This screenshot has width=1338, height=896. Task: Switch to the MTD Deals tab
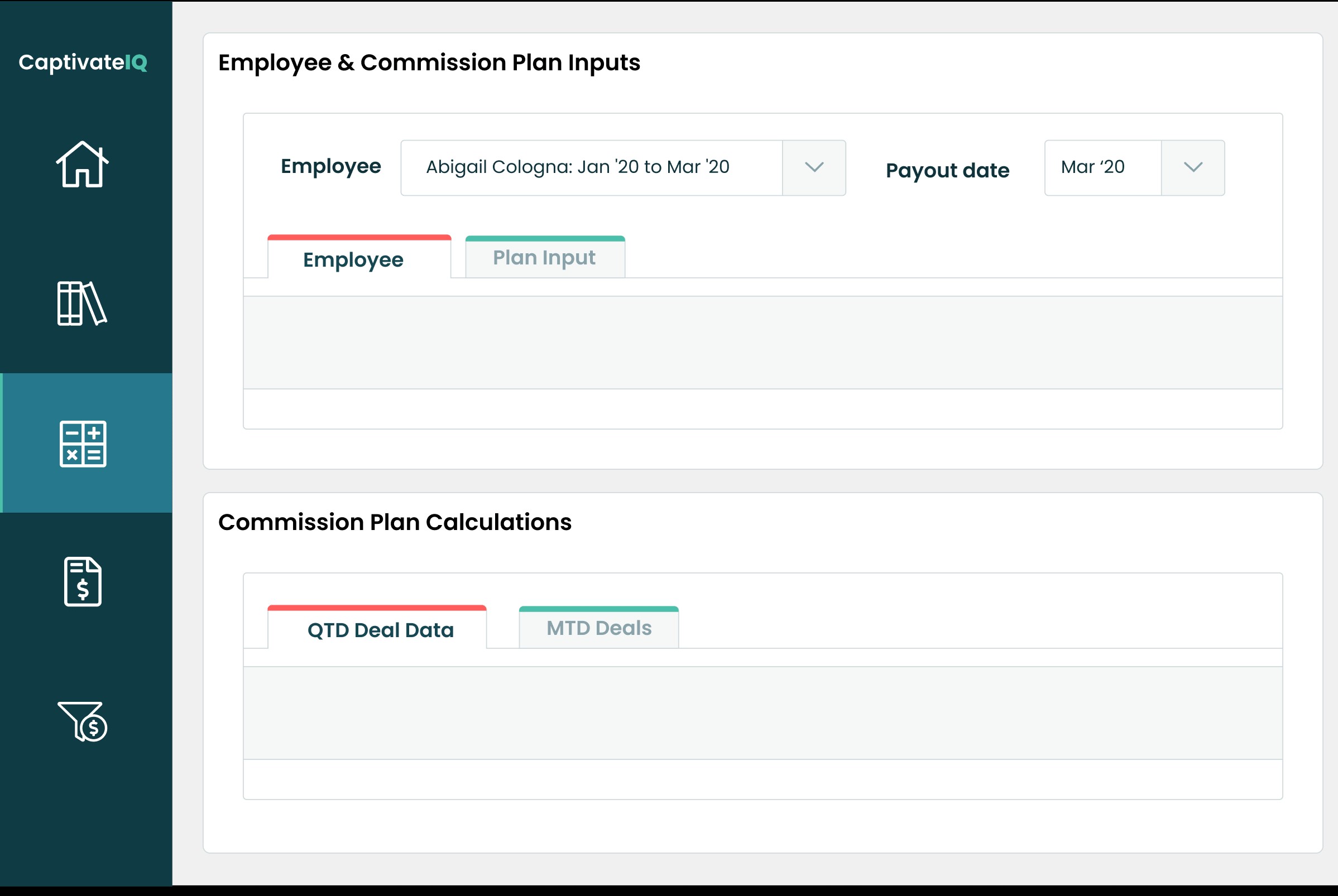click(x=598, y=628)
